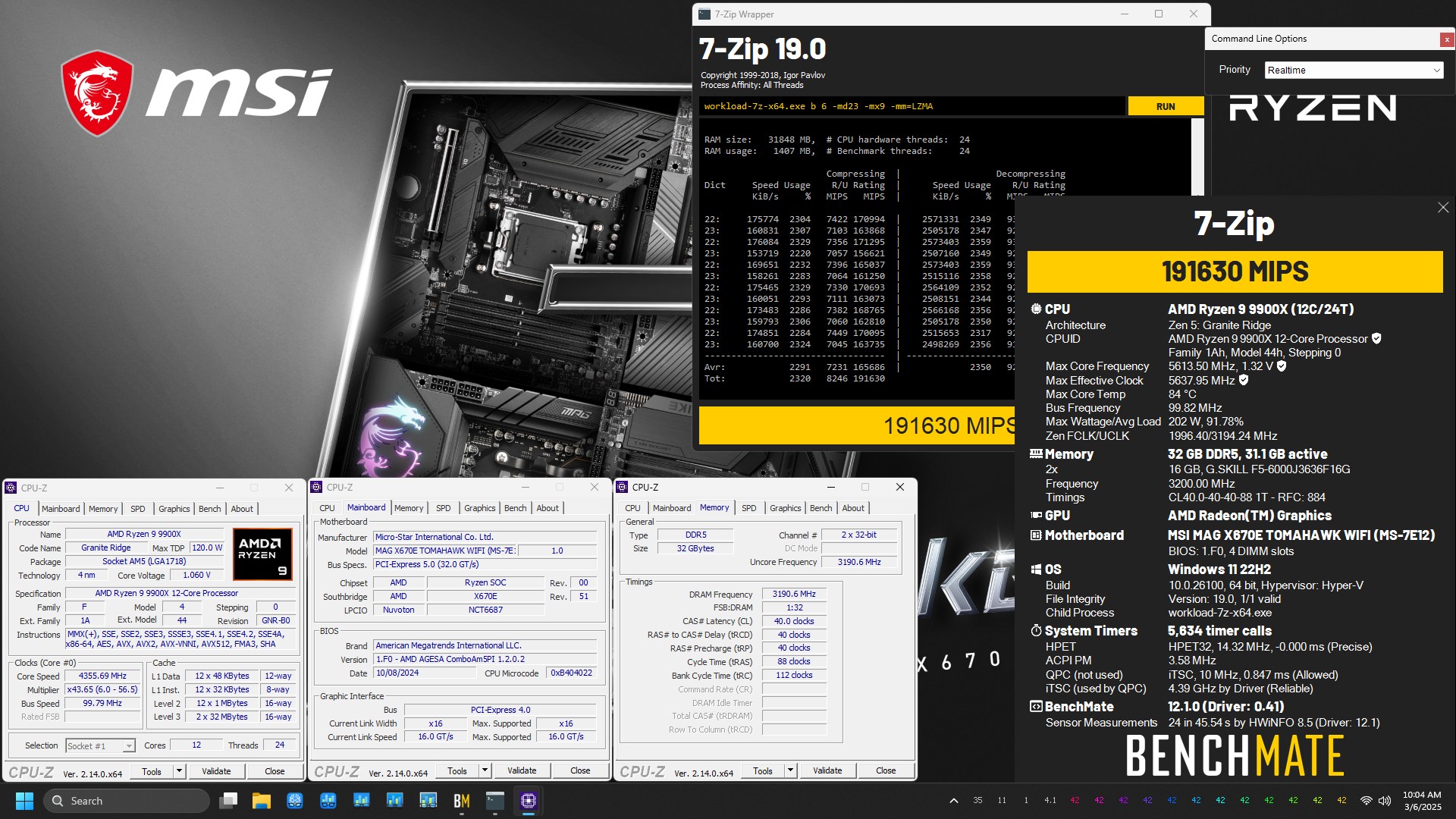Close the 7-Zip result overlay panel
1456x819 pixels.
(1443, 207)
